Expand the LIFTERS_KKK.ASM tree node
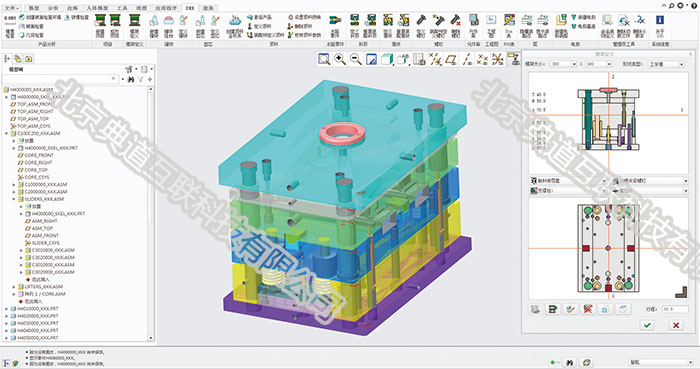 click(x=14, y=287)
